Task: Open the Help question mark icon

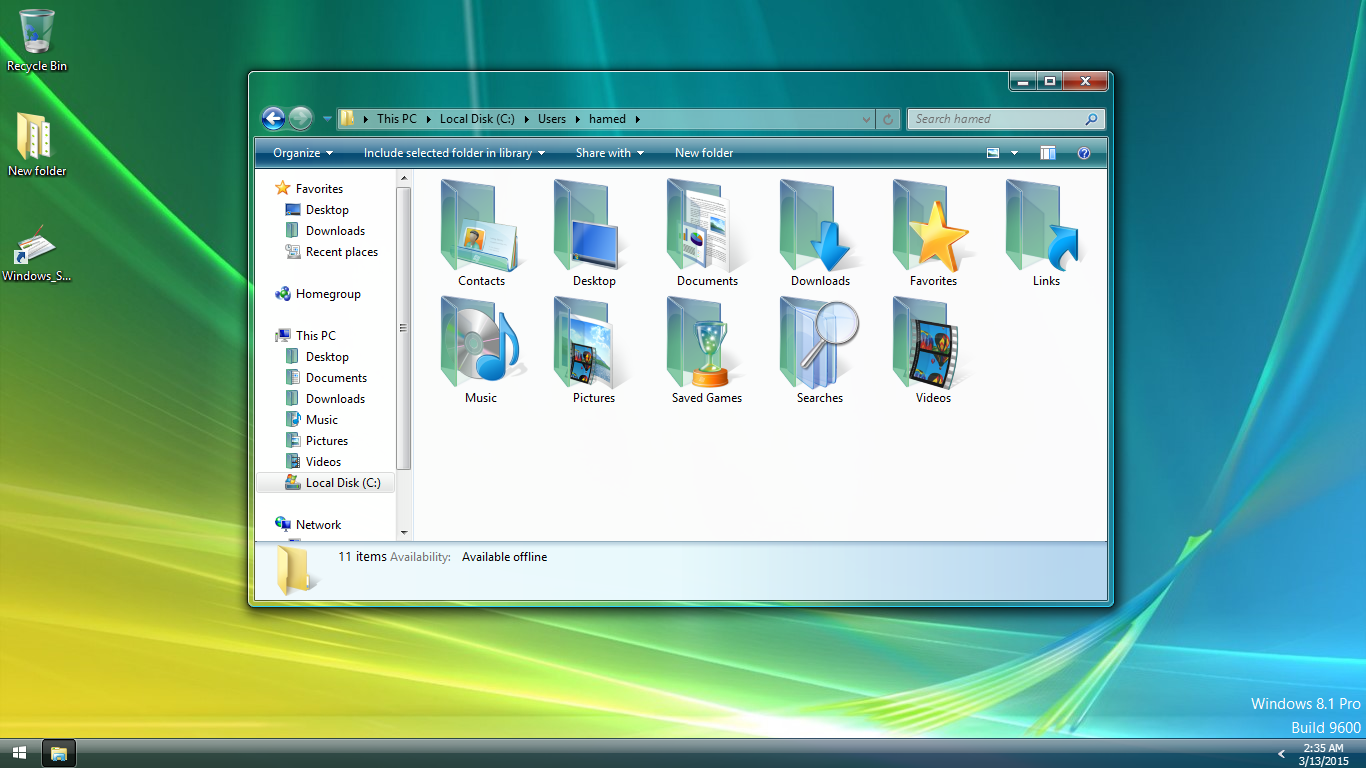Action: pyautogui.click(x=1083, y=153)
